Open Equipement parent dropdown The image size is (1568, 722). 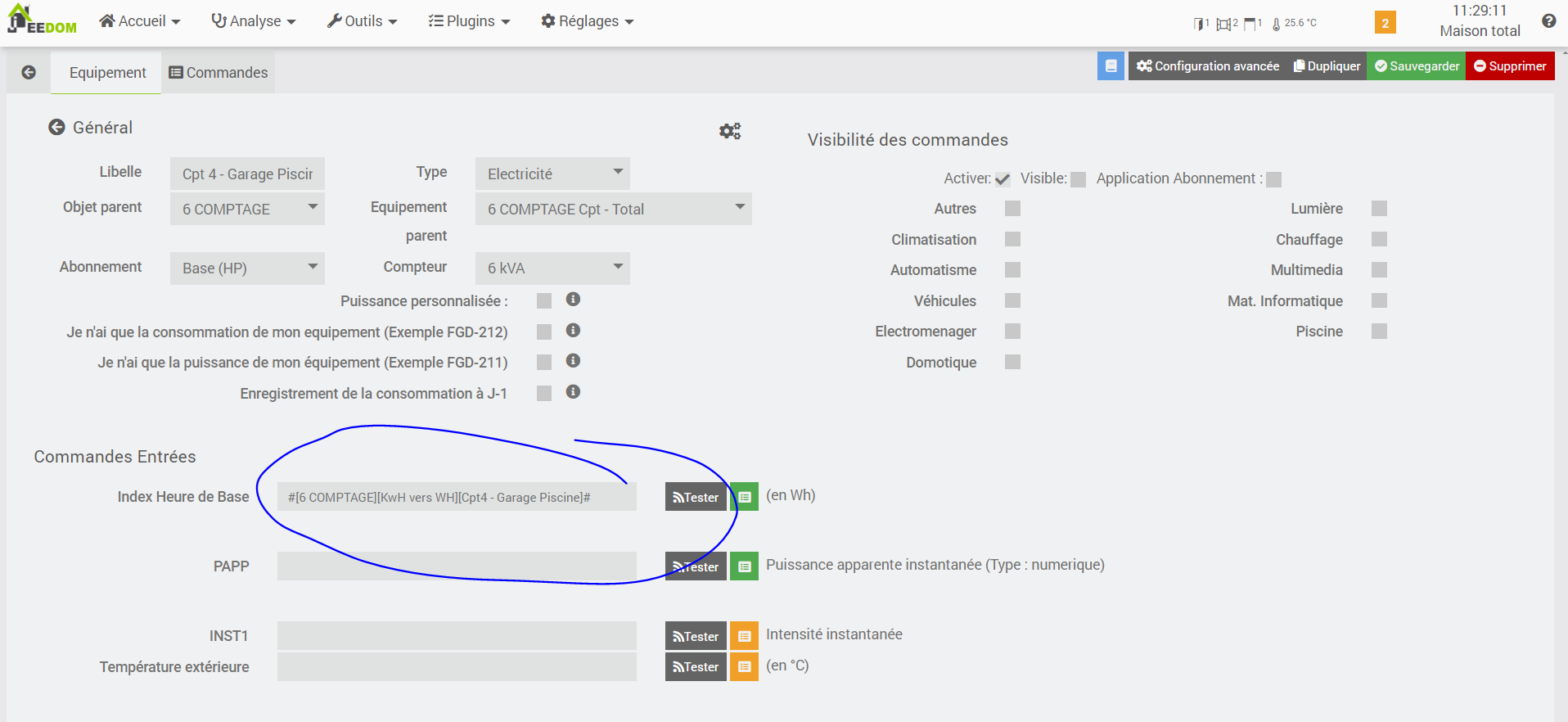[x=614, y=209]
